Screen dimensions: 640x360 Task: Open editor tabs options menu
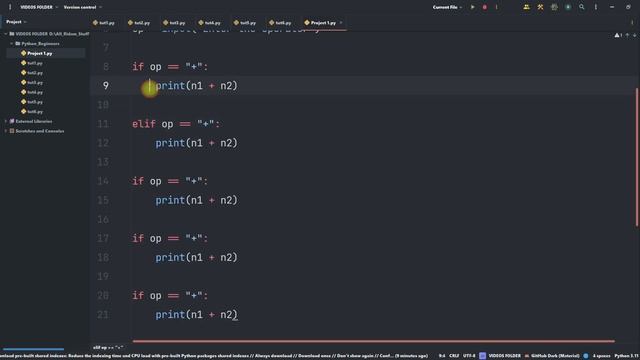pyautogui.click(x=632, y=23)
